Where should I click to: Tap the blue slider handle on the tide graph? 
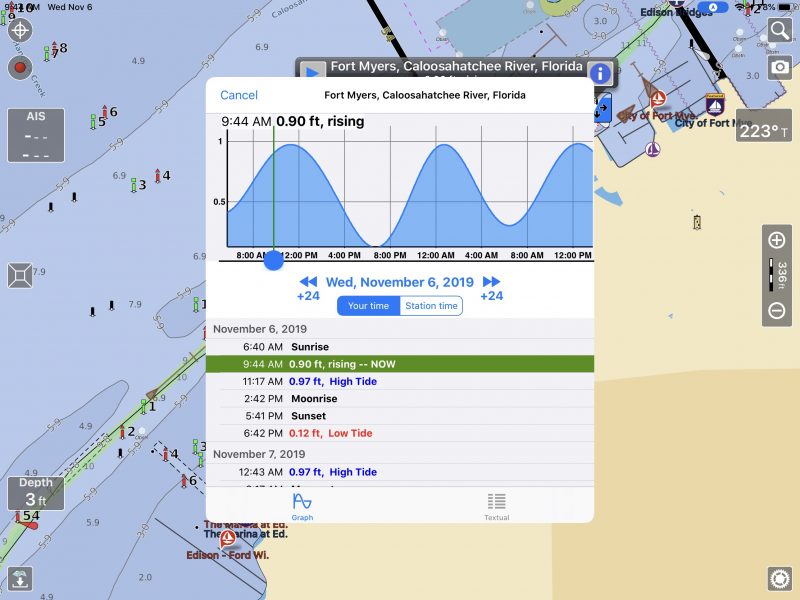click(272, 261)
